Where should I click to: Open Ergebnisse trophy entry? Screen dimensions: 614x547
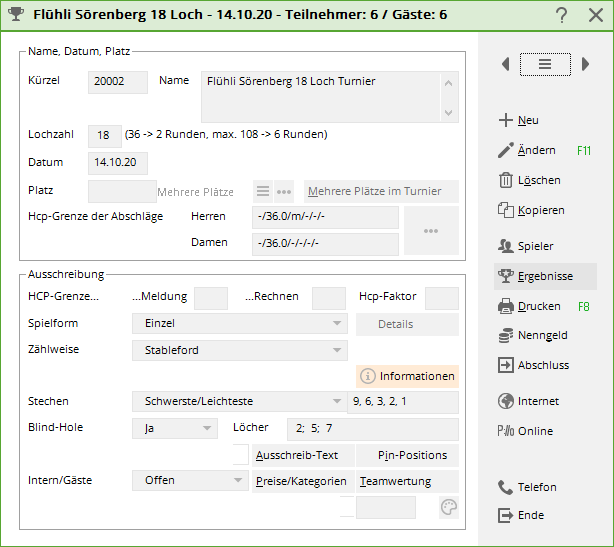point(545,276)
